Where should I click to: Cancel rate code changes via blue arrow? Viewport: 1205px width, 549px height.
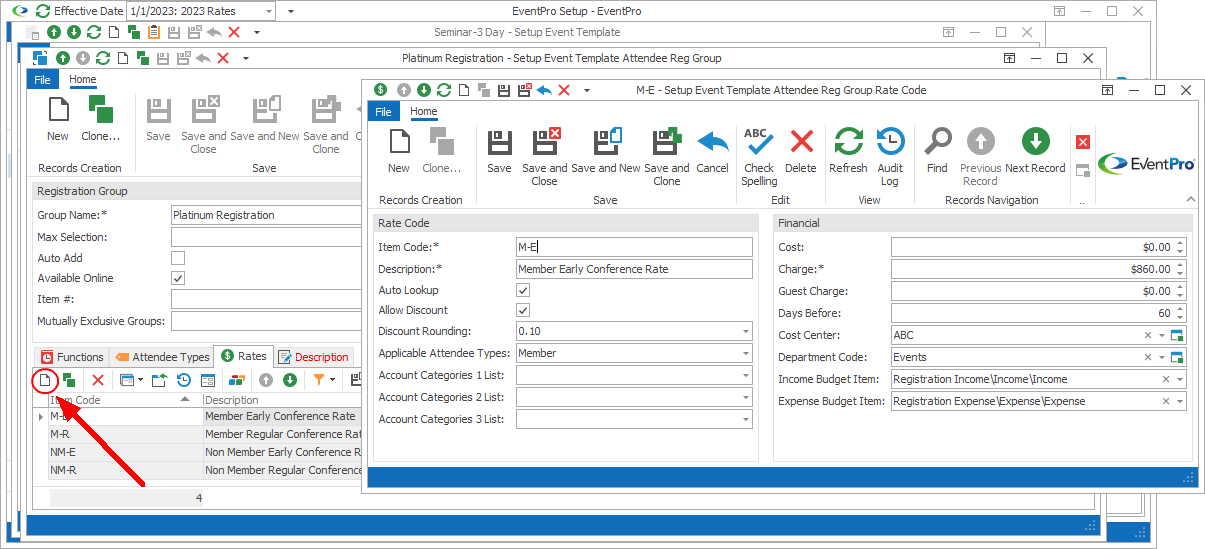tap(712, 150)
